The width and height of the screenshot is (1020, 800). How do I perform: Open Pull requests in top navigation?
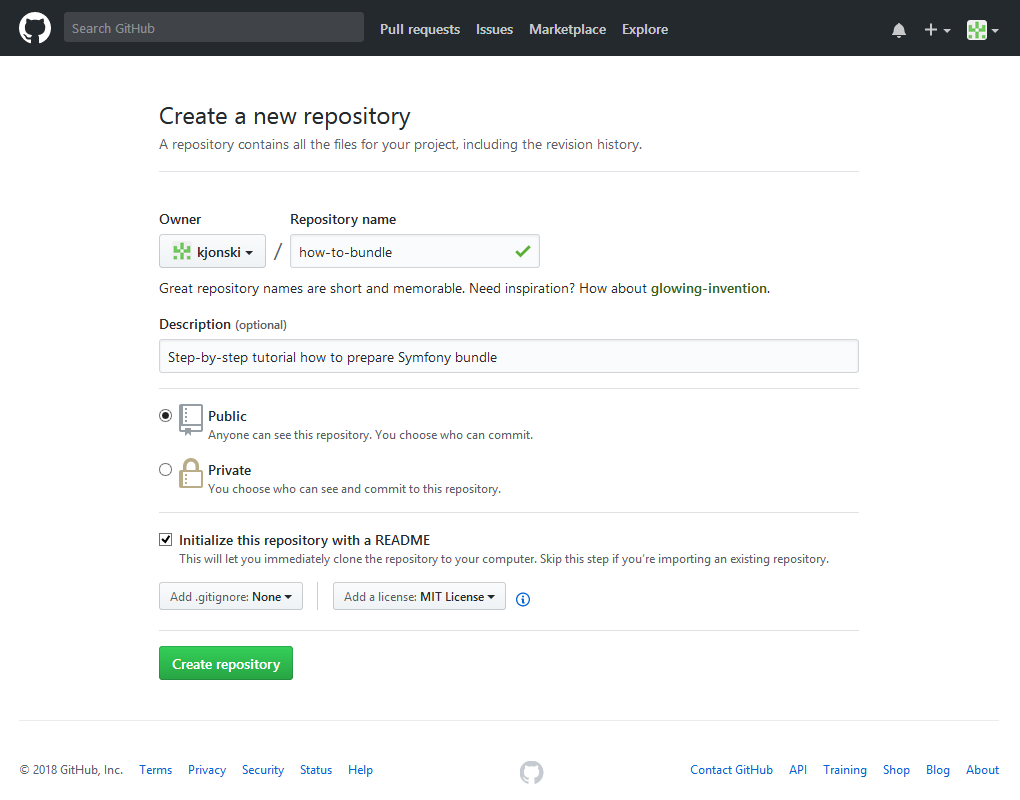click(420, 29)
